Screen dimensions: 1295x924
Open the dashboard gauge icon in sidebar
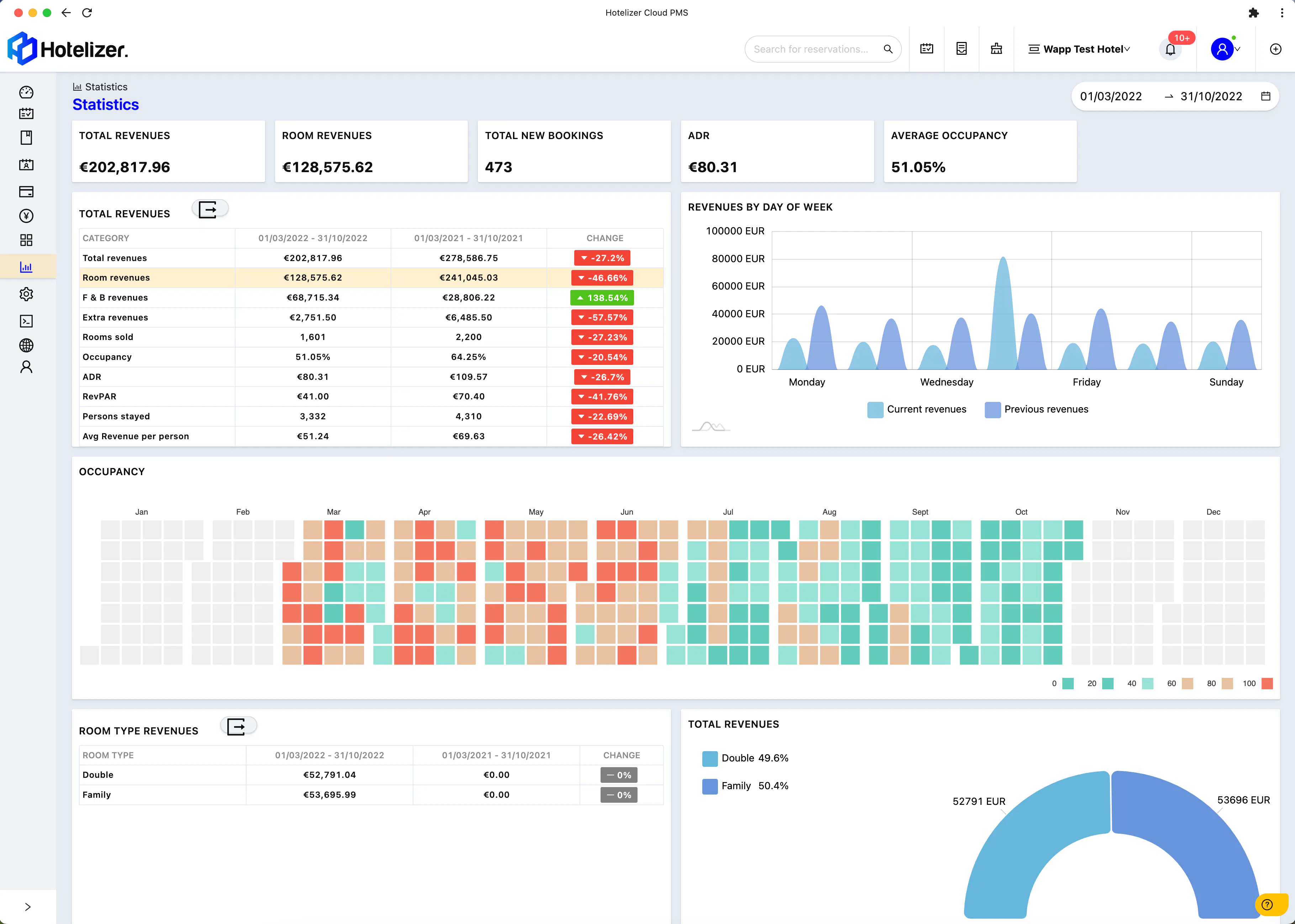pos(26,92)
